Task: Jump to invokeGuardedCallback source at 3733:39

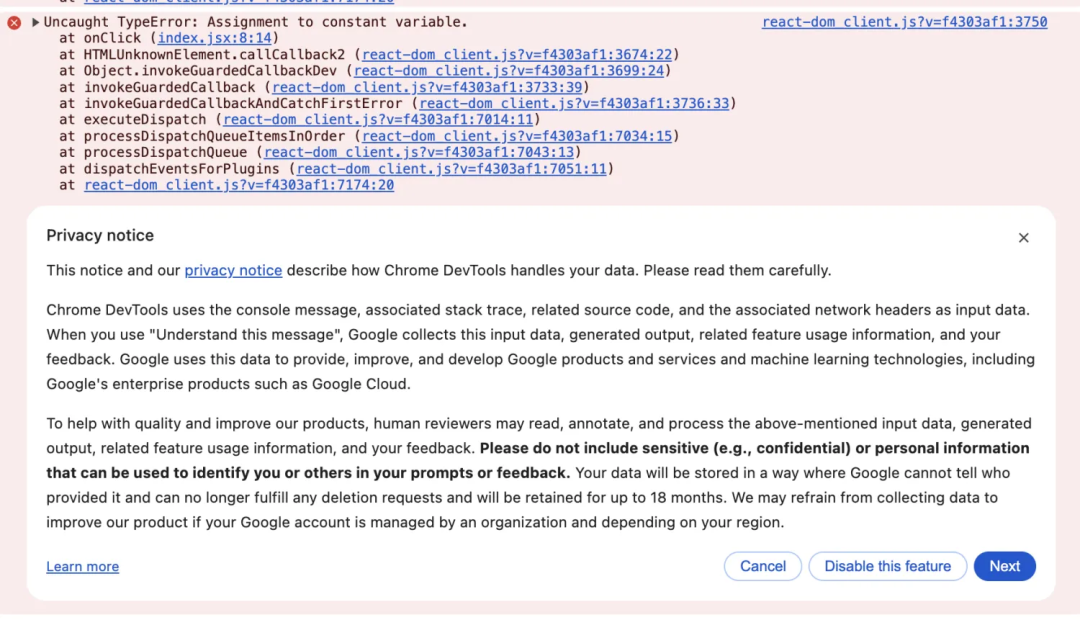Action: click(x=427, y=87)
